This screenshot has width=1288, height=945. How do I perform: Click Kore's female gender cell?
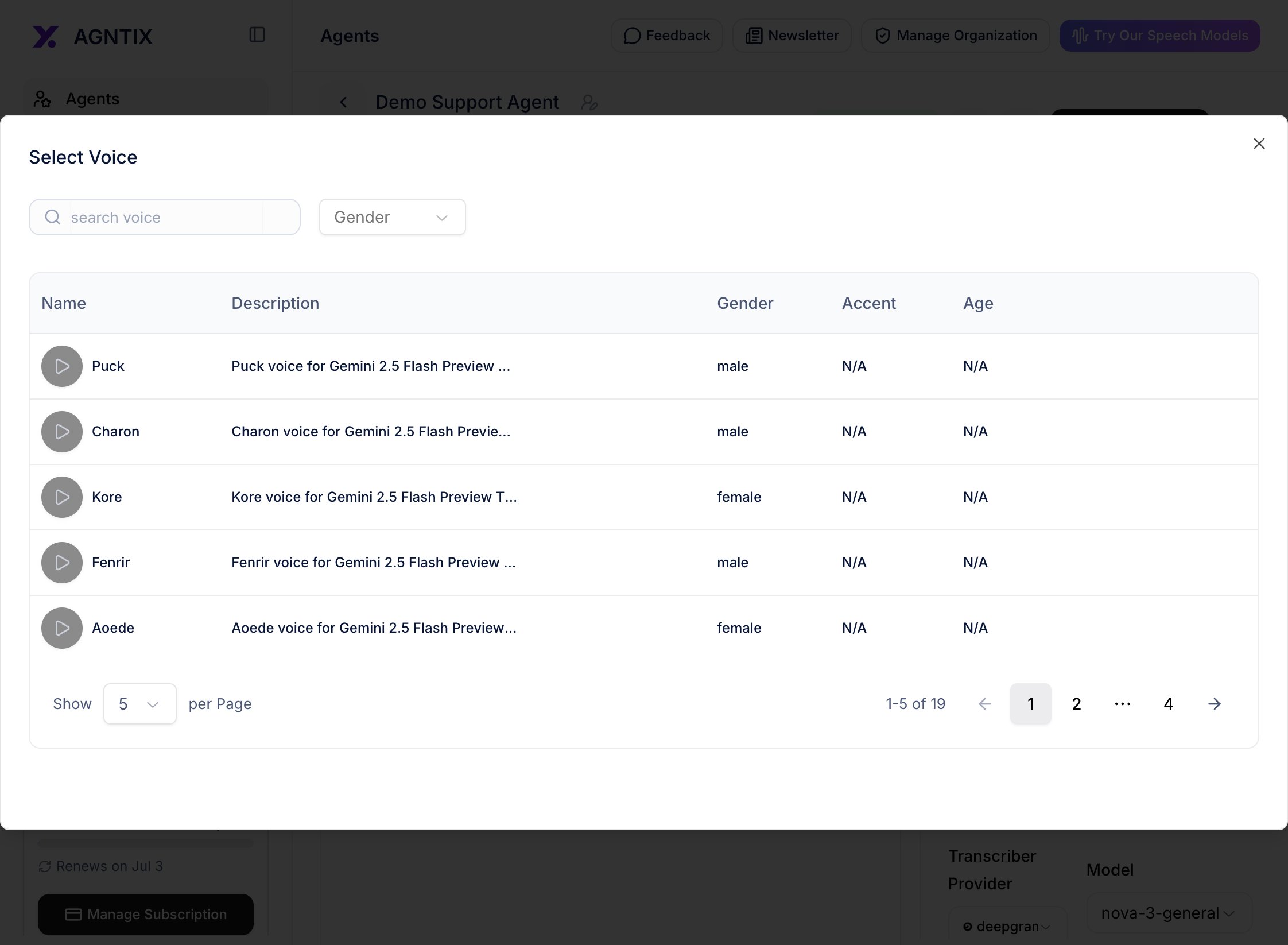pyautogui.click(x=739, y=497)
